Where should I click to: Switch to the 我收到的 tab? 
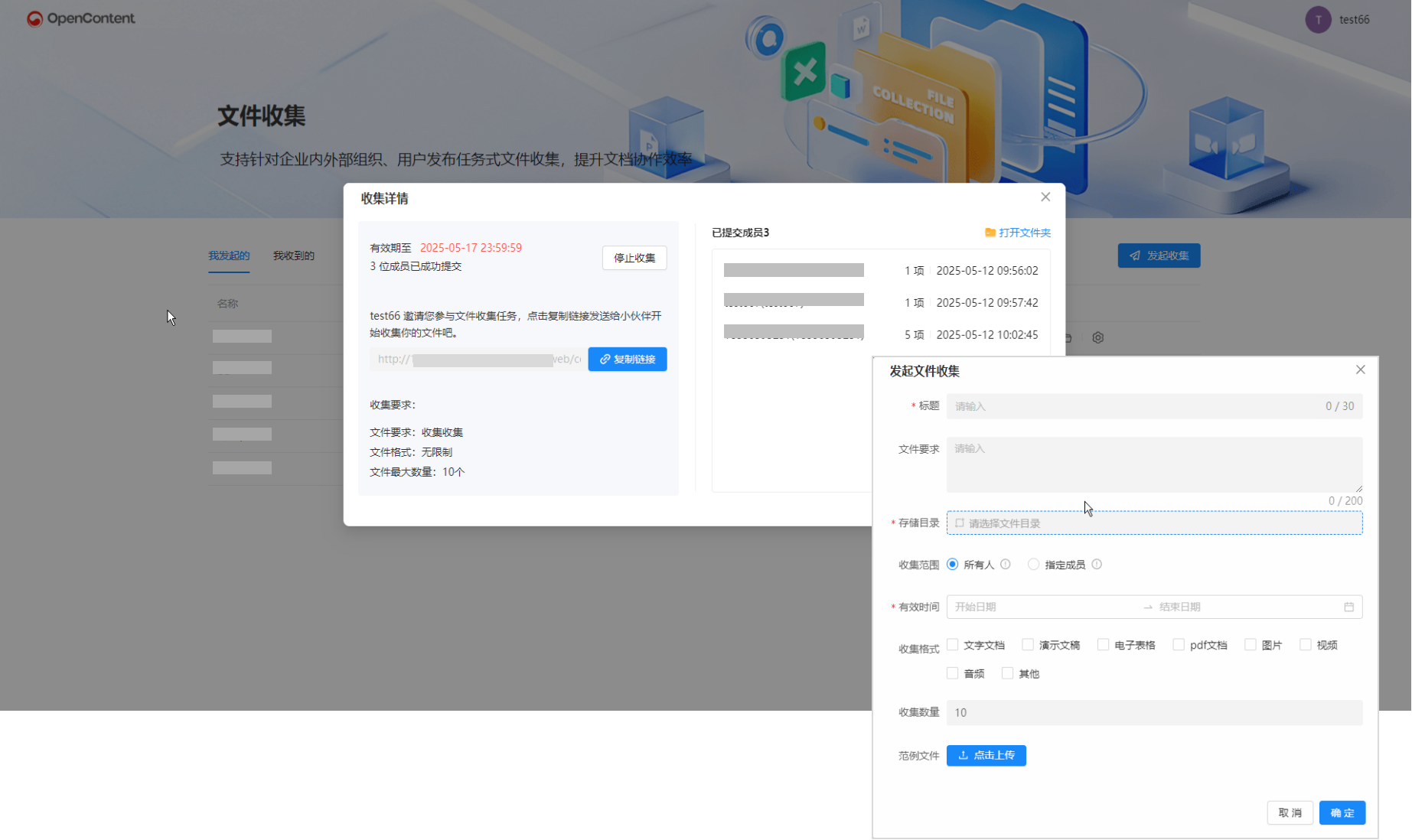(x=294, y=256)
